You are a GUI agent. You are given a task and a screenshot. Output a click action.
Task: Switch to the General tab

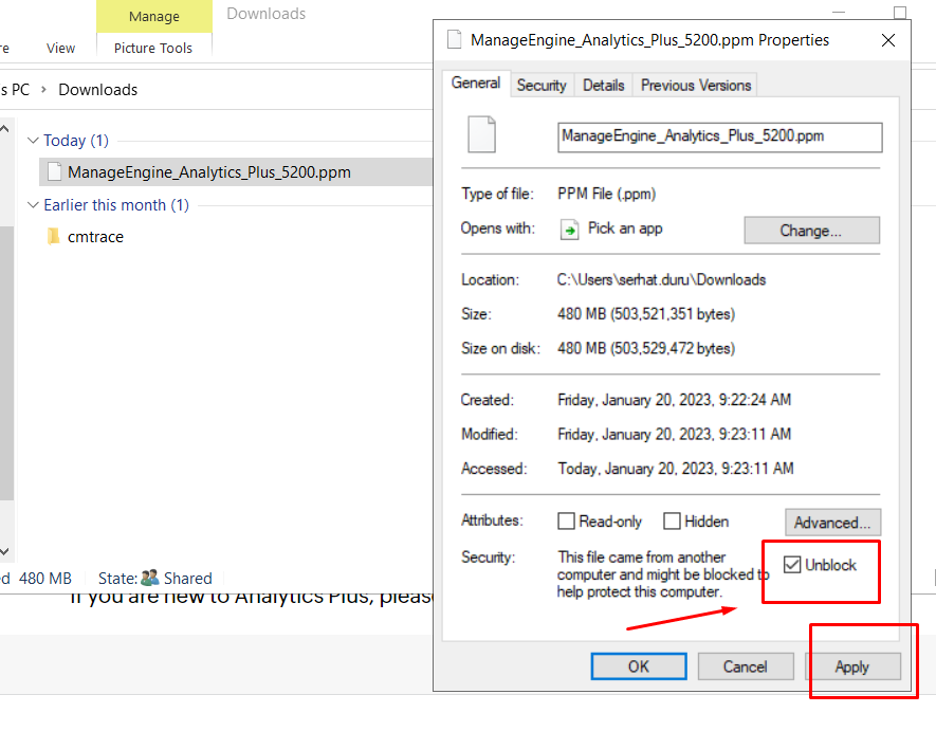[x=476, y=83]
